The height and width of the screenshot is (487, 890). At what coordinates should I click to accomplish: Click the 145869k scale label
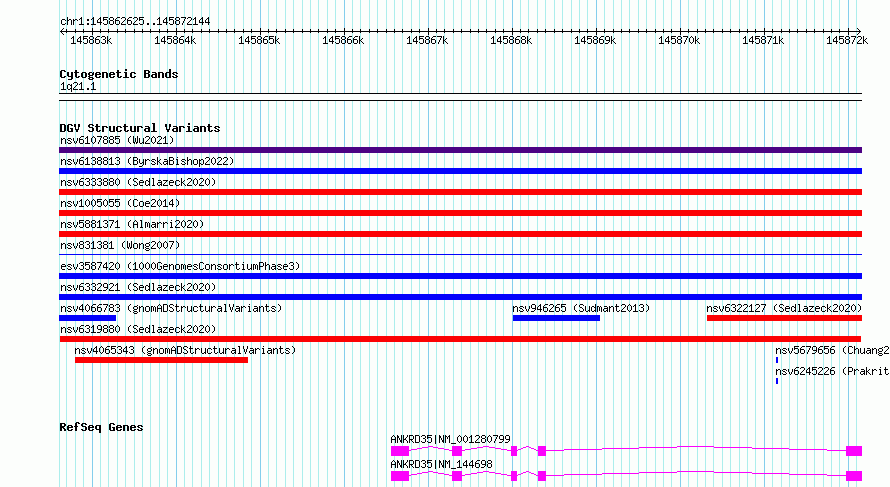595,41
